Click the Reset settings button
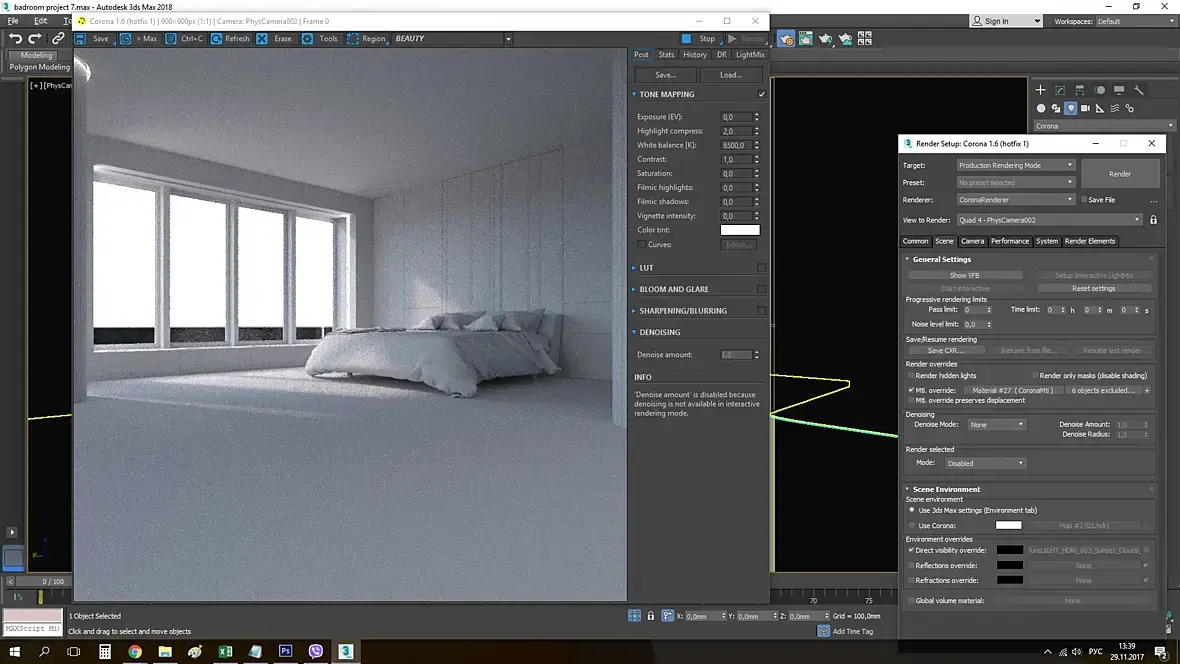 point(1093,288)
